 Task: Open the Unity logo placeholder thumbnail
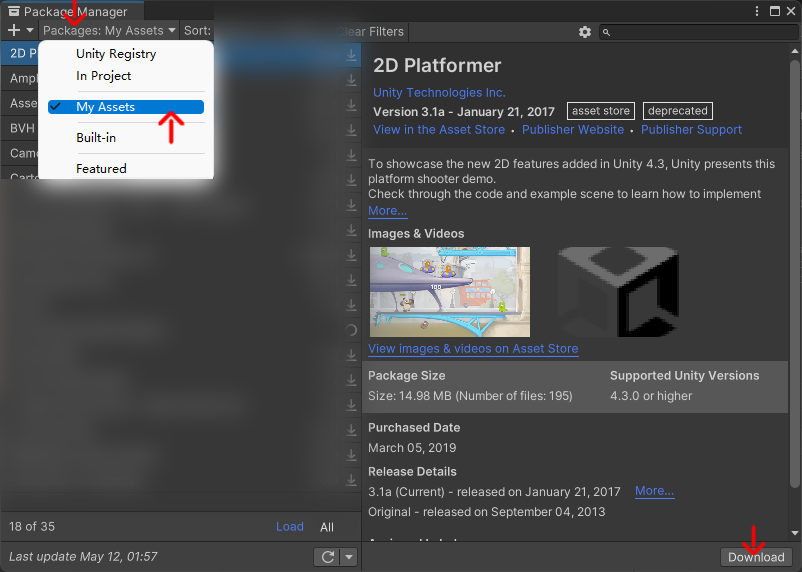(x=618, y=292)
